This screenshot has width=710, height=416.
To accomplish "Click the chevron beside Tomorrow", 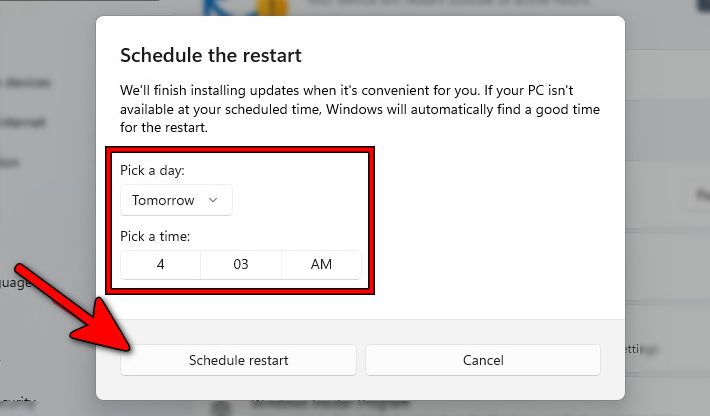I will tap(213, 200).
